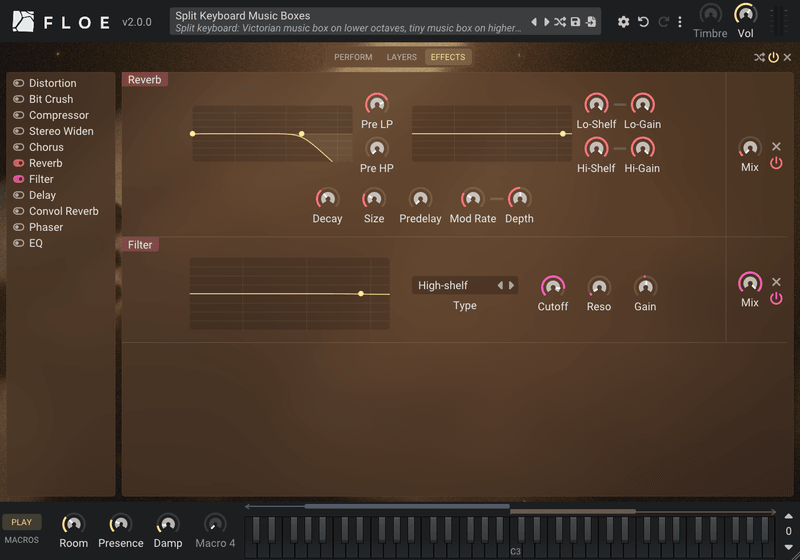The height and width of the screenshot is (560, 800).
Task: Click the Reverb Size knob
Action: click(x=374, y=198)
